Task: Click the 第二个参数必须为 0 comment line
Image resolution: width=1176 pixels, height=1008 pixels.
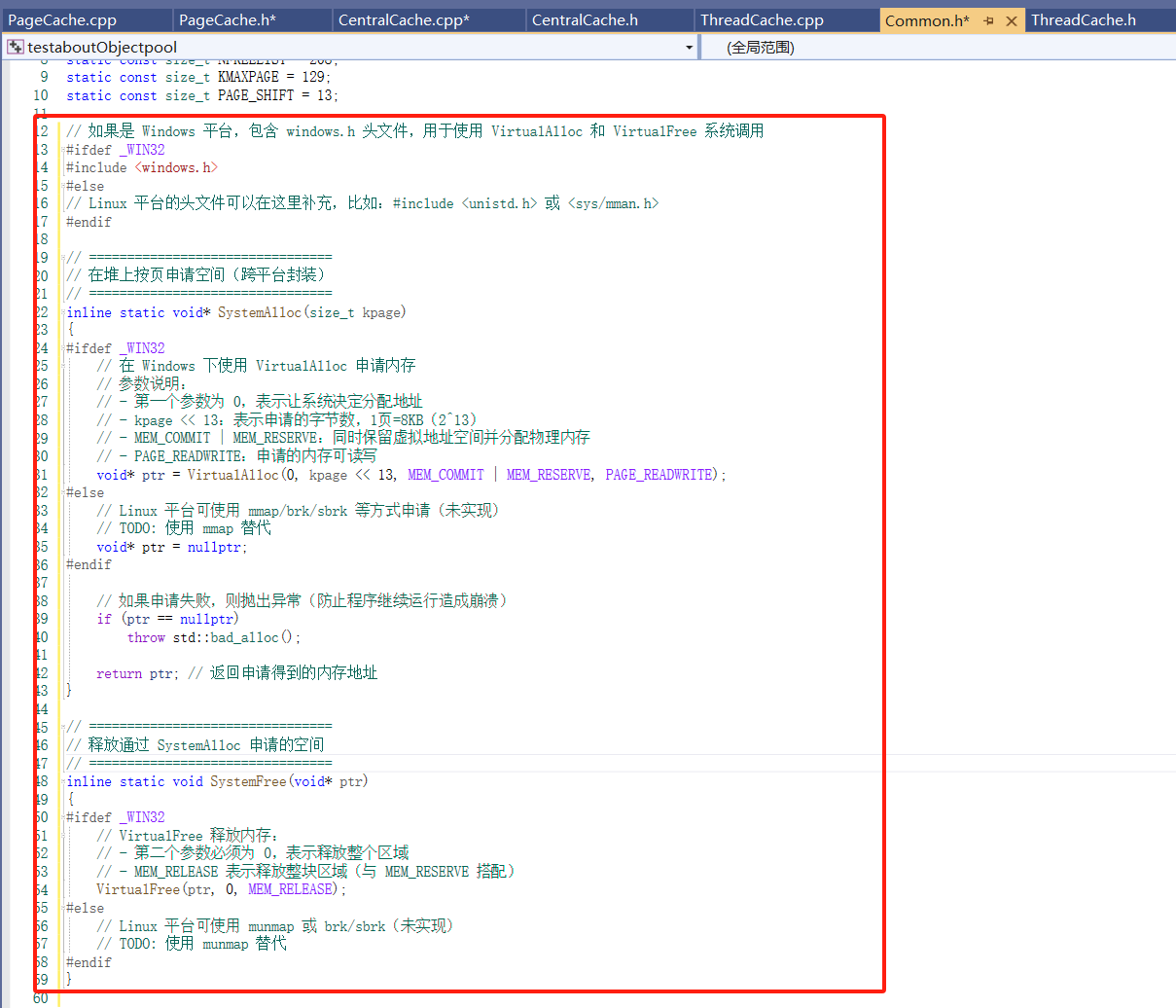Action: click(252, 853)
